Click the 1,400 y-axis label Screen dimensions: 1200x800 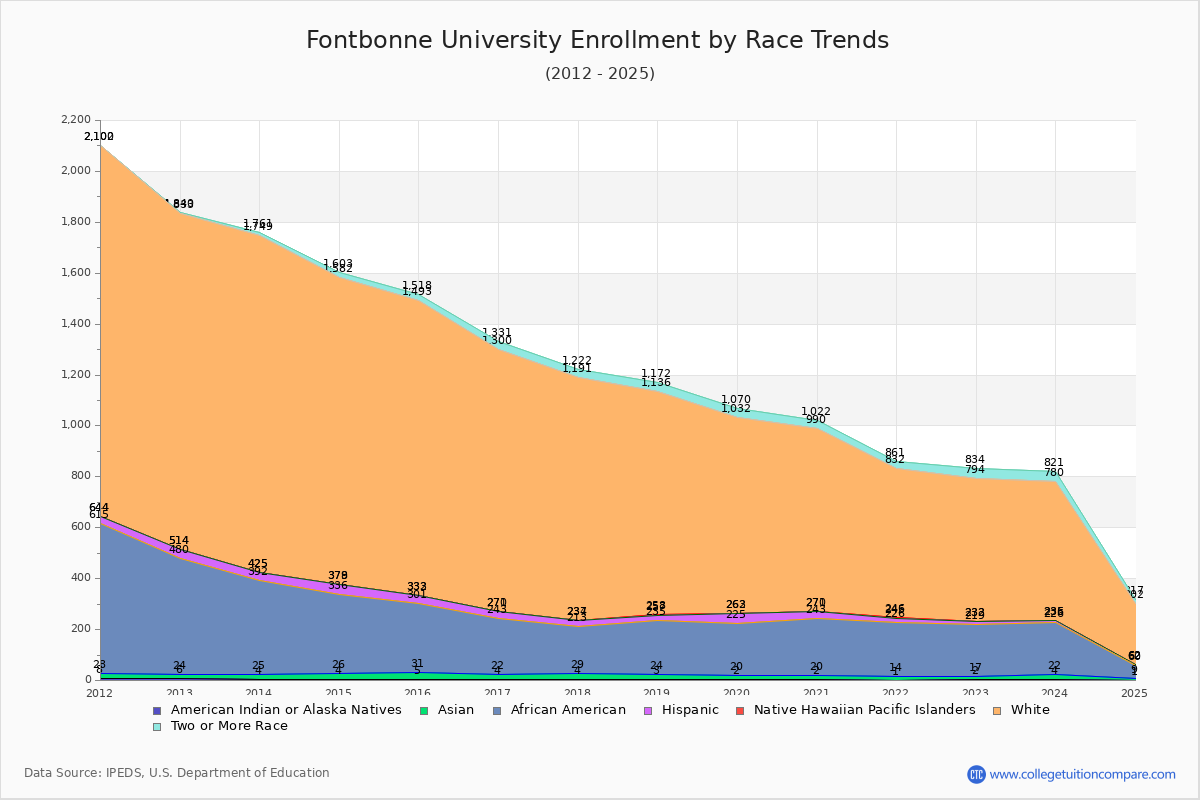pos(77,324)
